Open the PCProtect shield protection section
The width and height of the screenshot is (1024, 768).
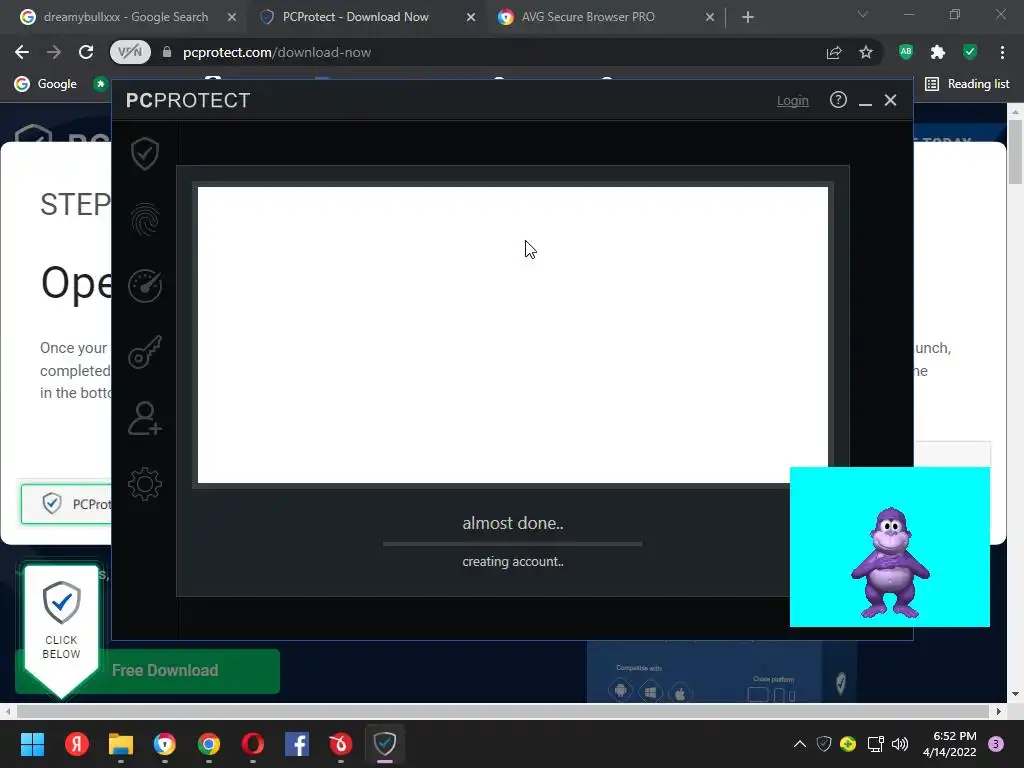click(x=144, y=153)
